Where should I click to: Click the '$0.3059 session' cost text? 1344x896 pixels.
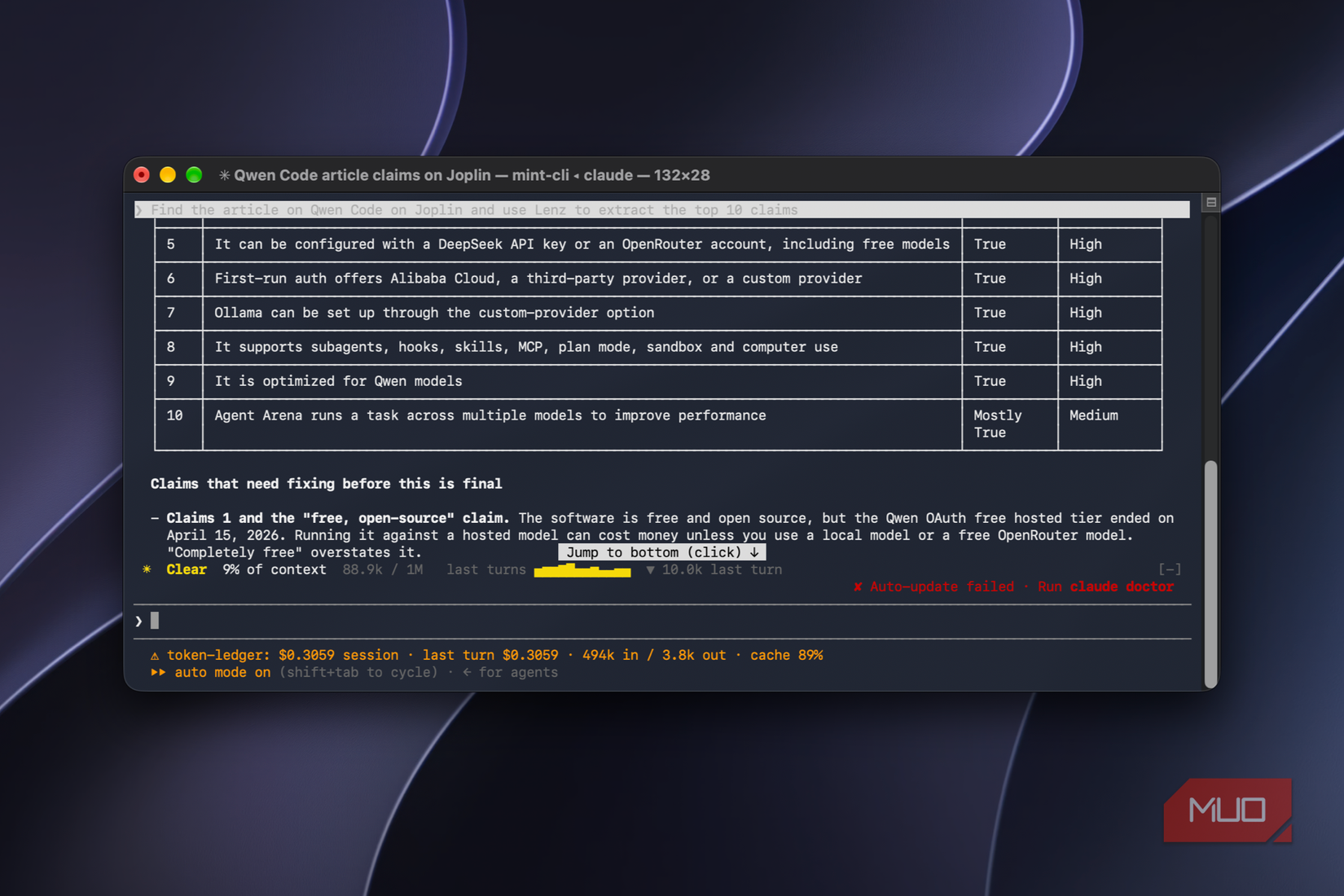coord(338,655)
